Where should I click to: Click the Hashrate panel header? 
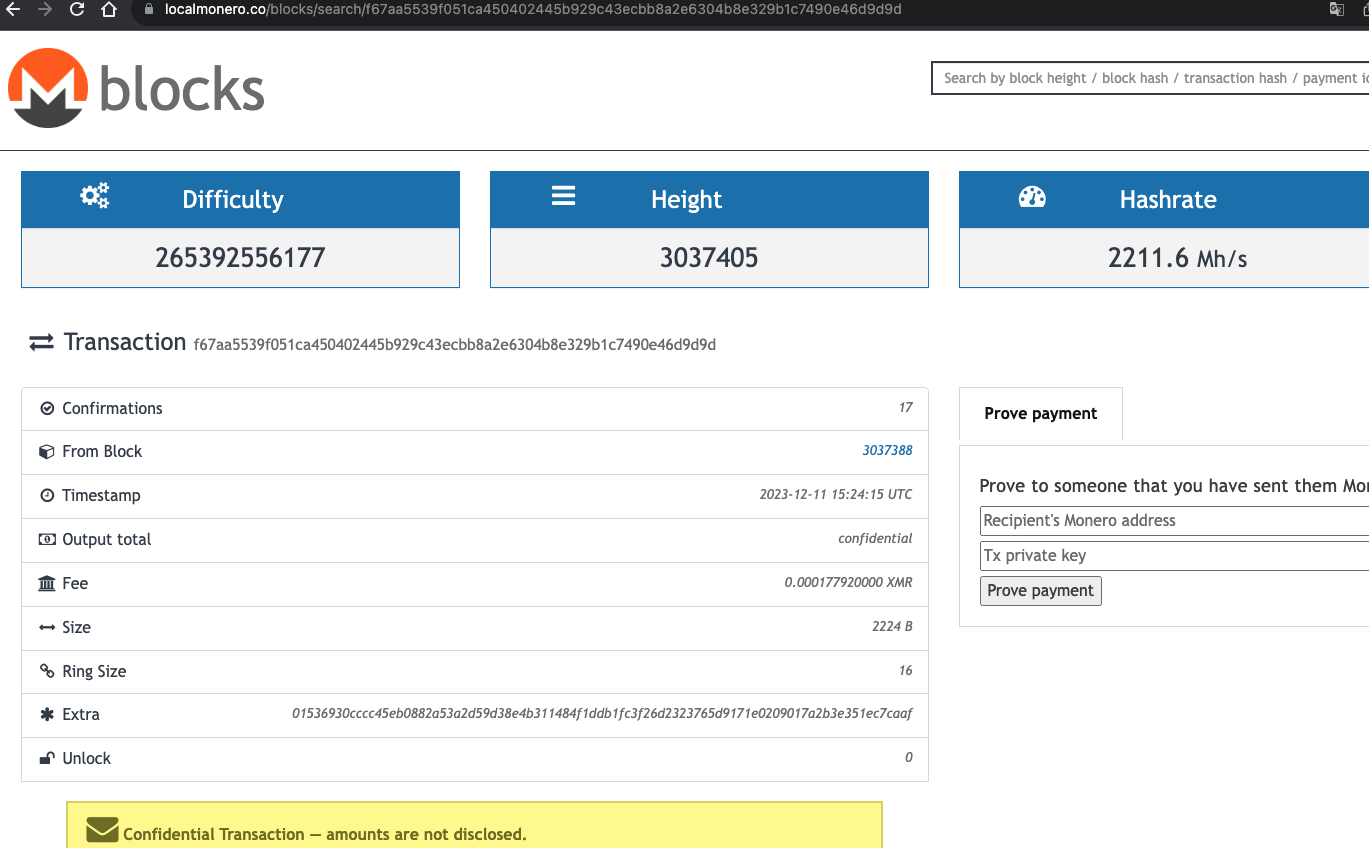[1164, 200]
